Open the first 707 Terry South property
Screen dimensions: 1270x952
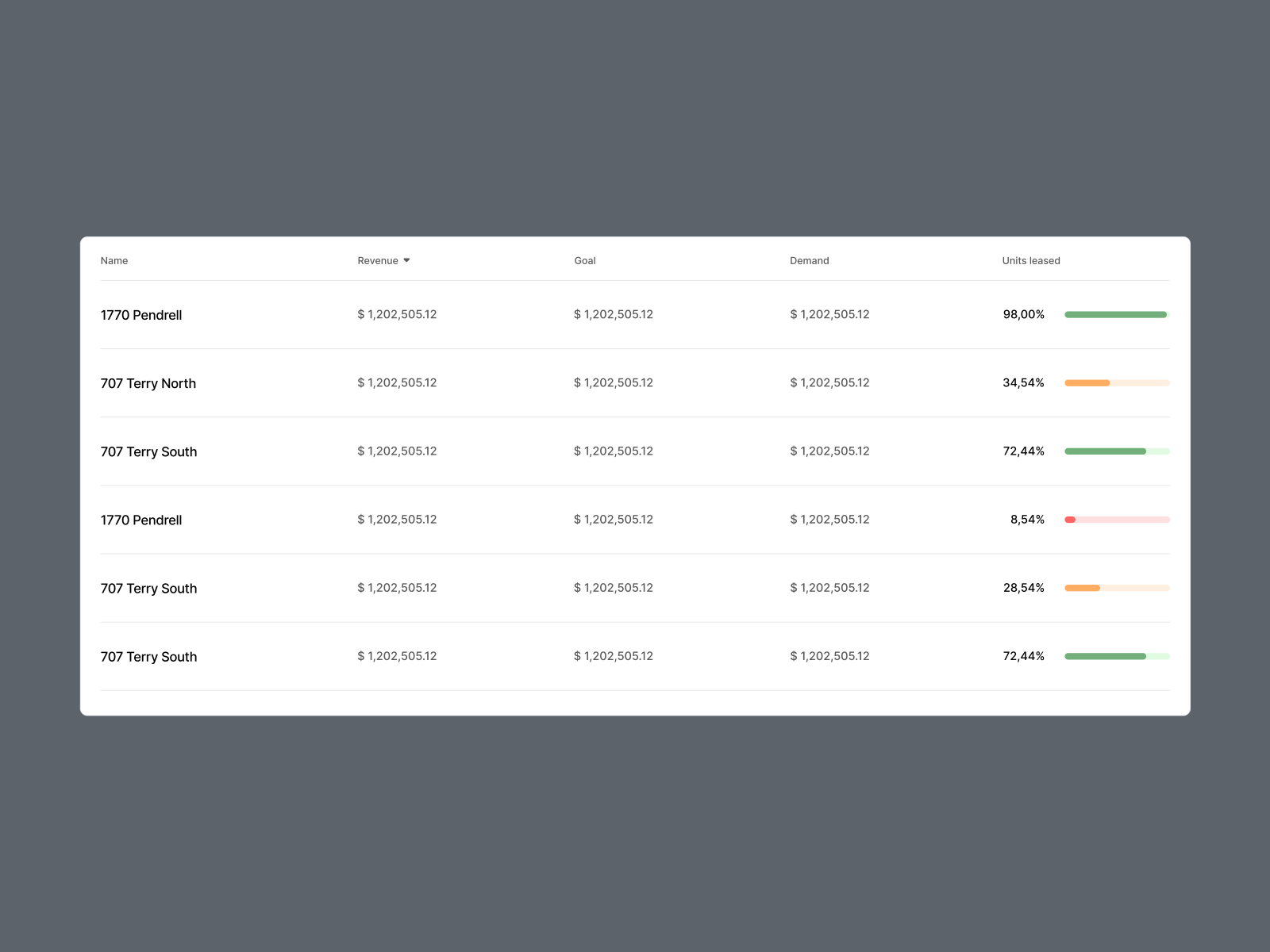coord(148,451)
